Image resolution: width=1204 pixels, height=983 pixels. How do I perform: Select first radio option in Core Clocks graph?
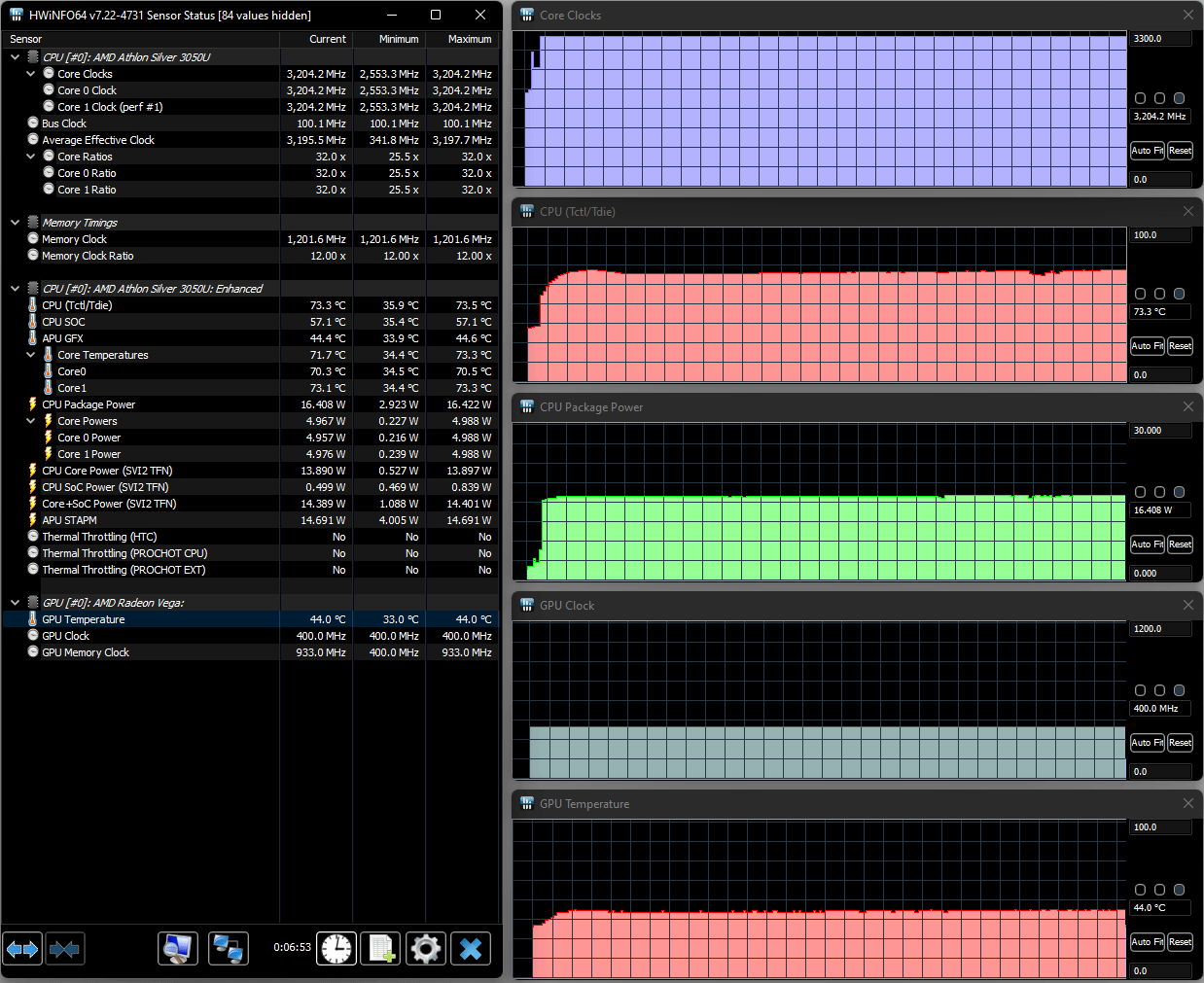[x=1141, y=98]
